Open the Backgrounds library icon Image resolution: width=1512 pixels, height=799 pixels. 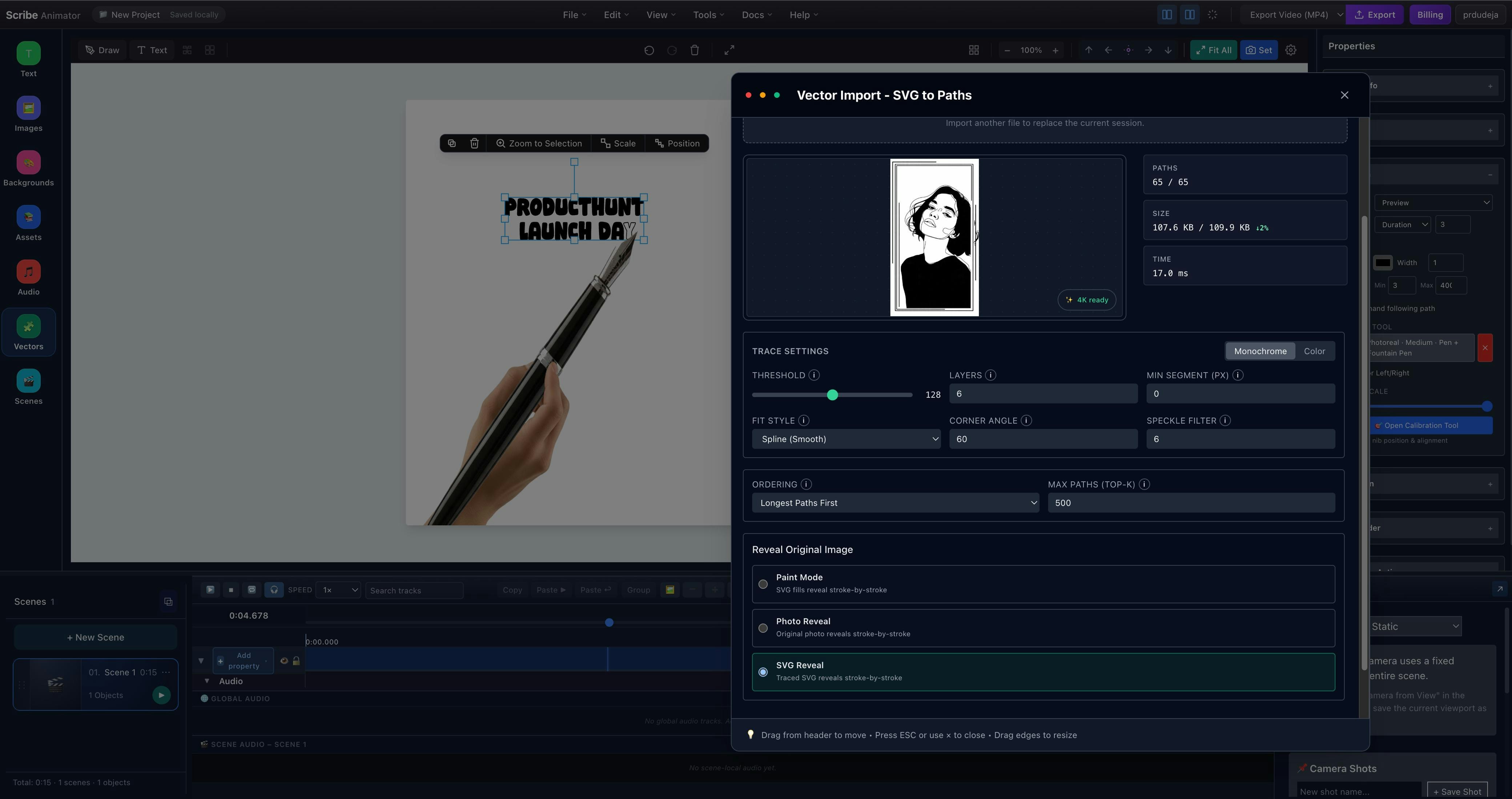click(28, 163)
